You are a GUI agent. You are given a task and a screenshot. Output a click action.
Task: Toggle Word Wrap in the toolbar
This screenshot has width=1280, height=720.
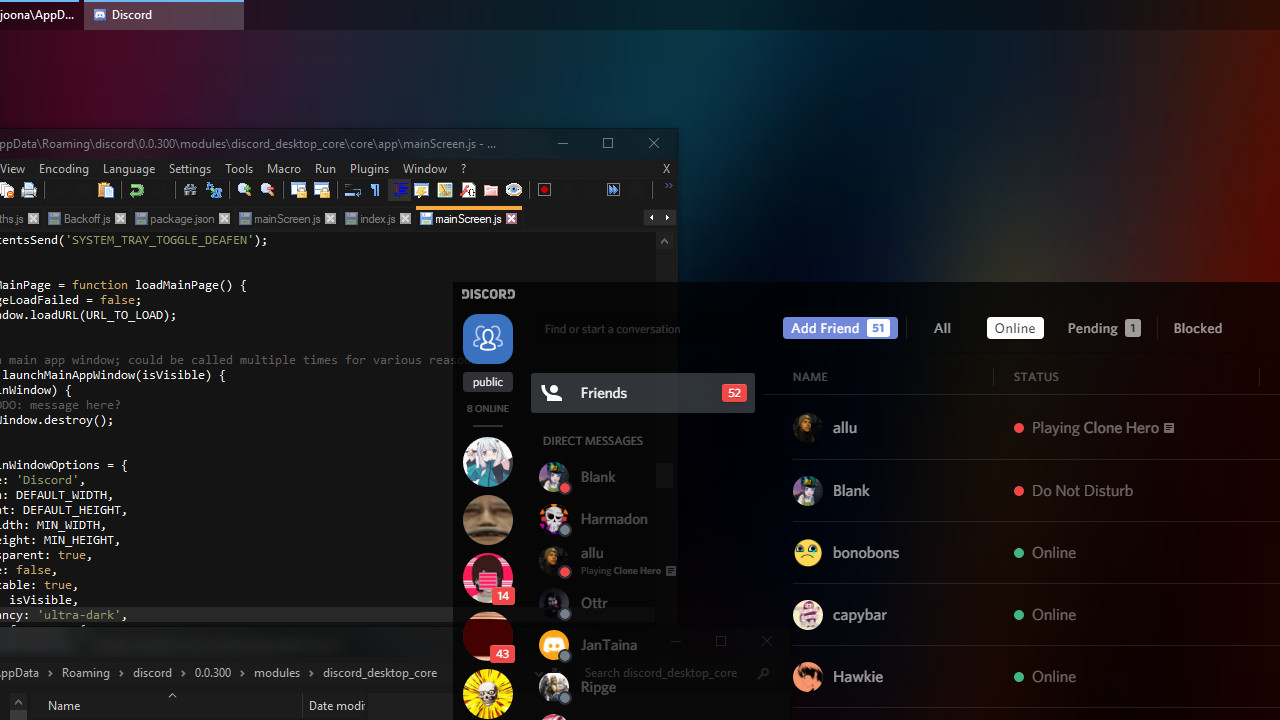pos(353,190)
